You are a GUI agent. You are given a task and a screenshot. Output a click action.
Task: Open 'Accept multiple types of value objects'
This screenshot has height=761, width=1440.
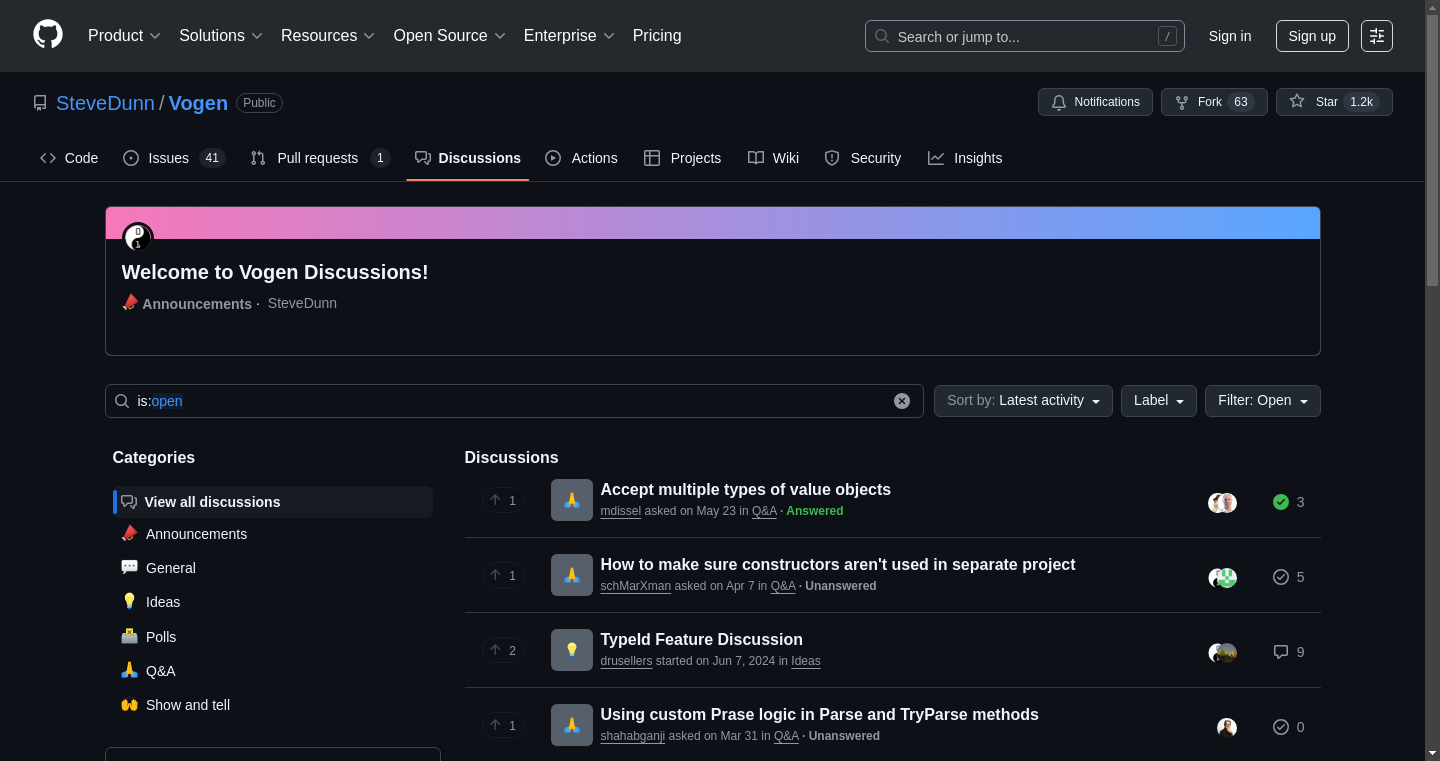click(x=745, y=489)
